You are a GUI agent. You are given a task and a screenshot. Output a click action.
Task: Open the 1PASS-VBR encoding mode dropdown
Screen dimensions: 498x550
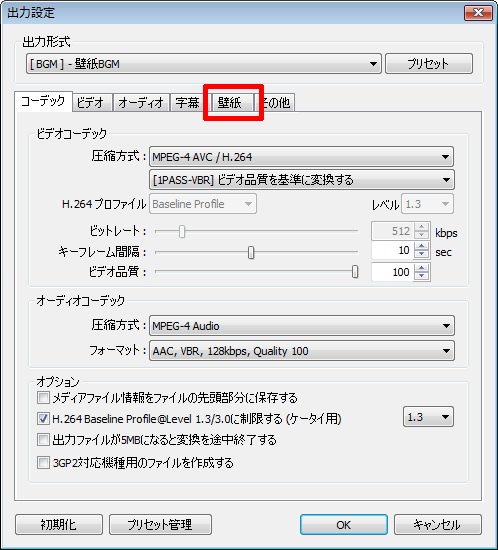tap(302, 180)
